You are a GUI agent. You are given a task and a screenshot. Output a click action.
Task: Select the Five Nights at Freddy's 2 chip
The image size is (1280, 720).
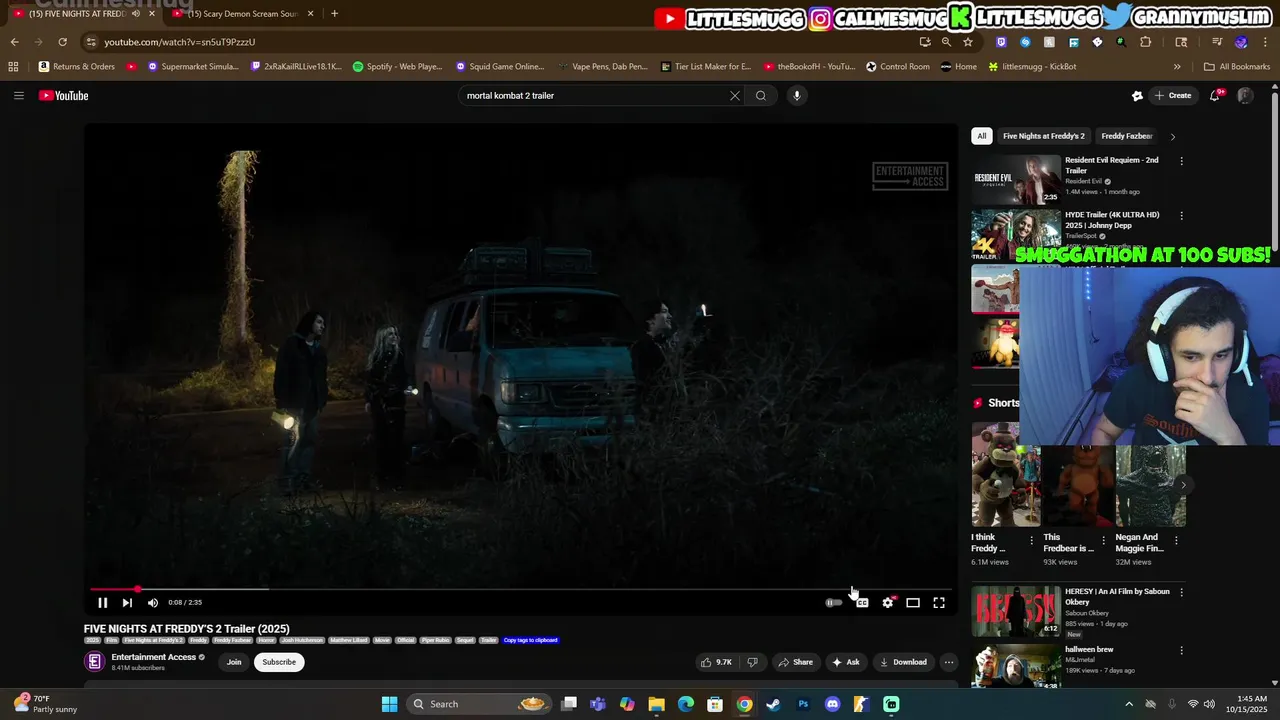pos(1044,136)
